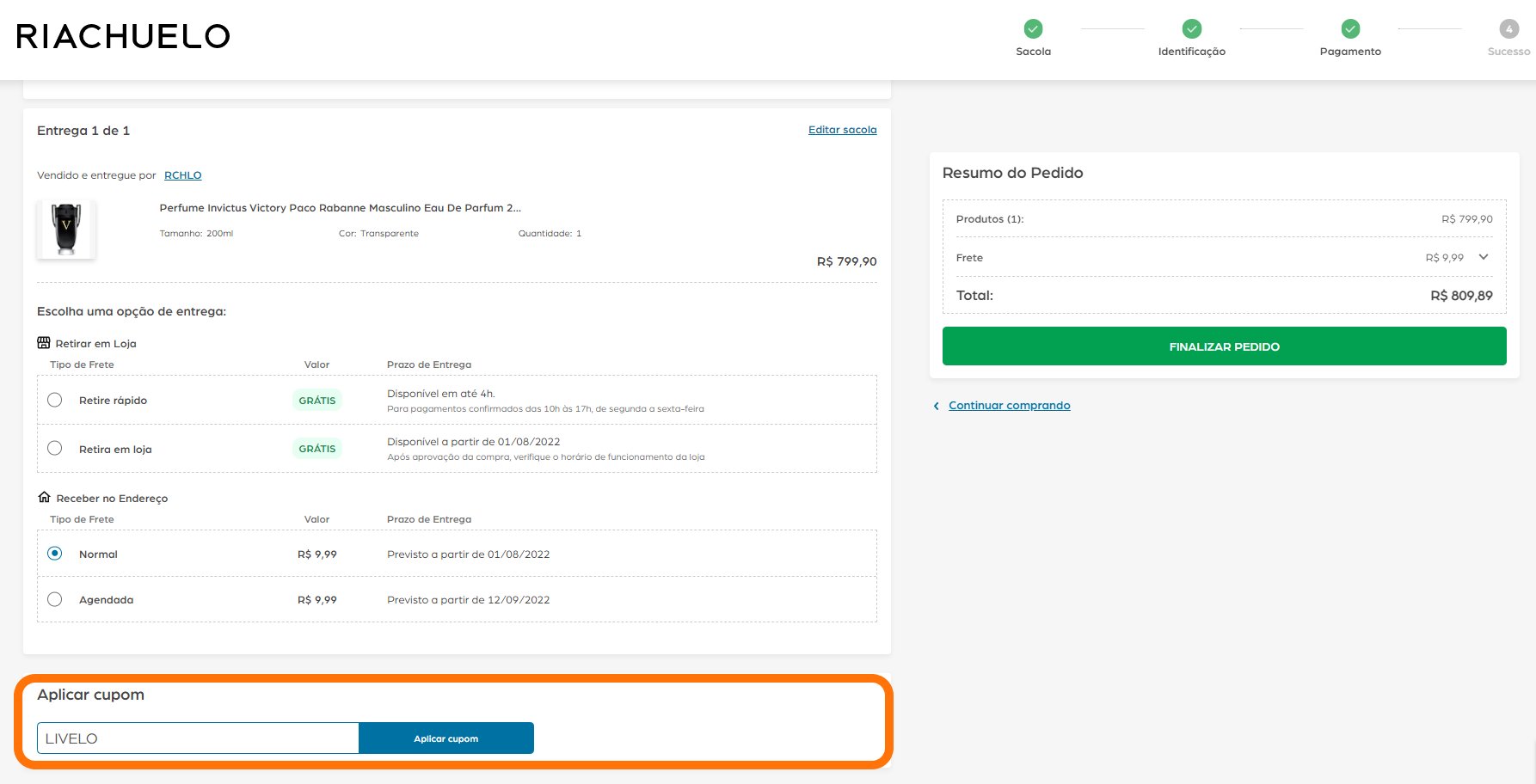1536x784 pixels.
Task: Select the Retira em loja radio button
Action: point(55,448)
